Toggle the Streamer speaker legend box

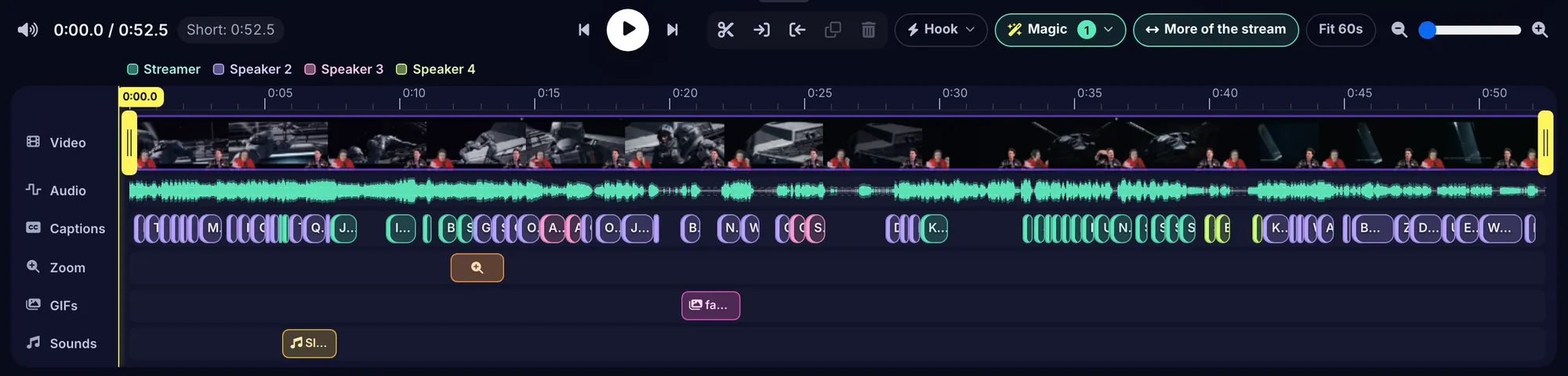[132, 69]
